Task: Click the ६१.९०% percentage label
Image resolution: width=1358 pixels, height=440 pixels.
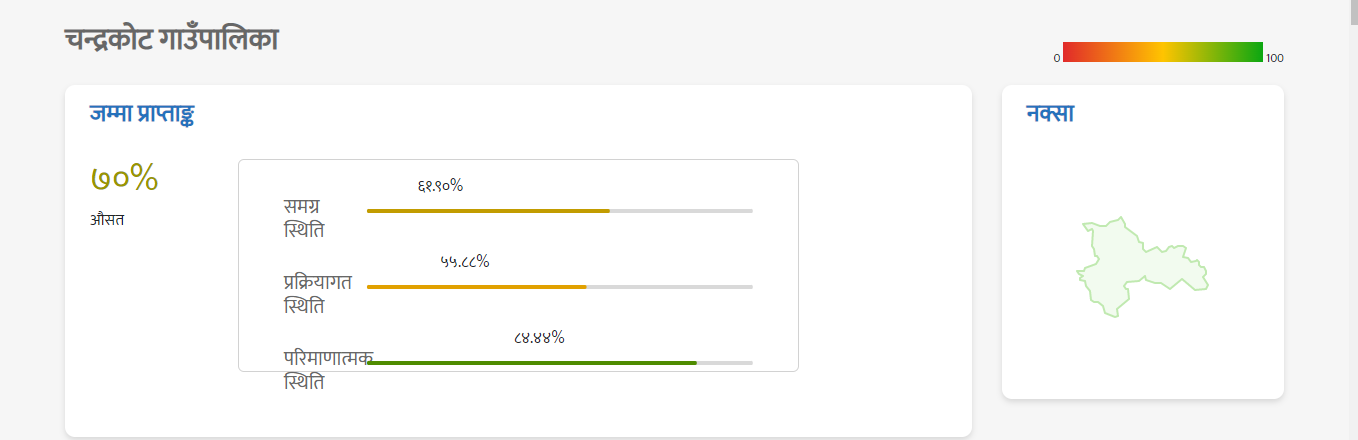Action: pos(440,185)
